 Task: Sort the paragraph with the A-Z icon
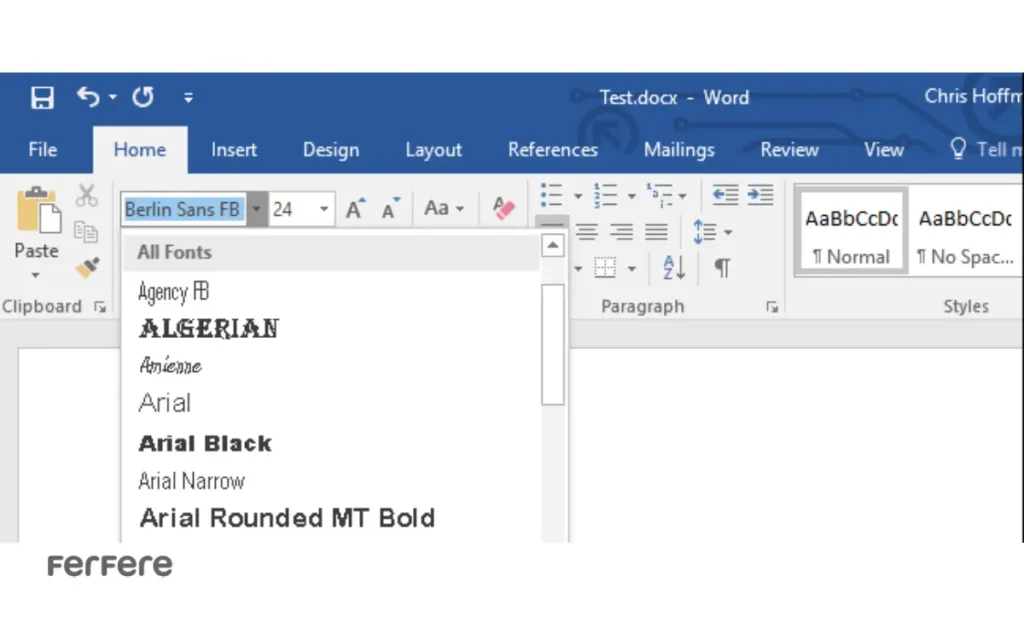[x=674, y=267]
